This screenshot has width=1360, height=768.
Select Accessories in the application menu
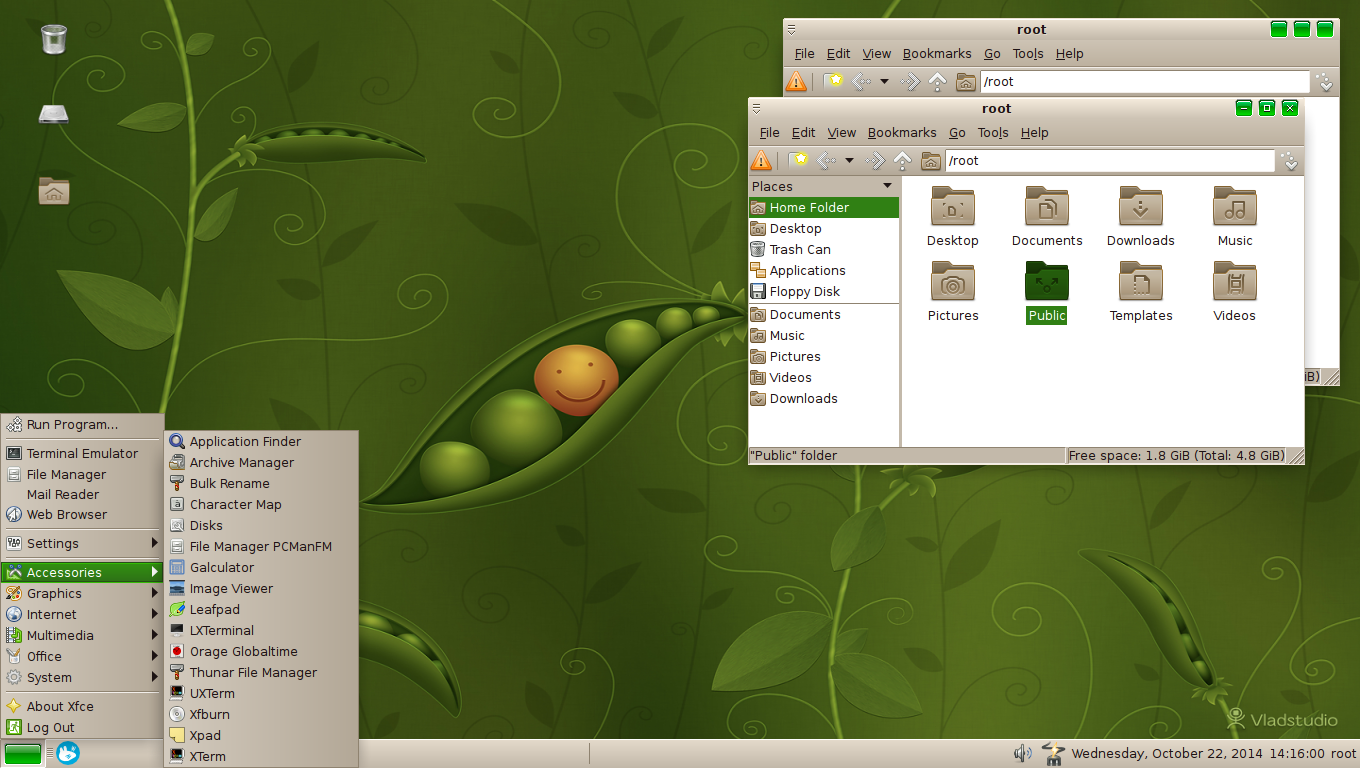coord(81,572)
